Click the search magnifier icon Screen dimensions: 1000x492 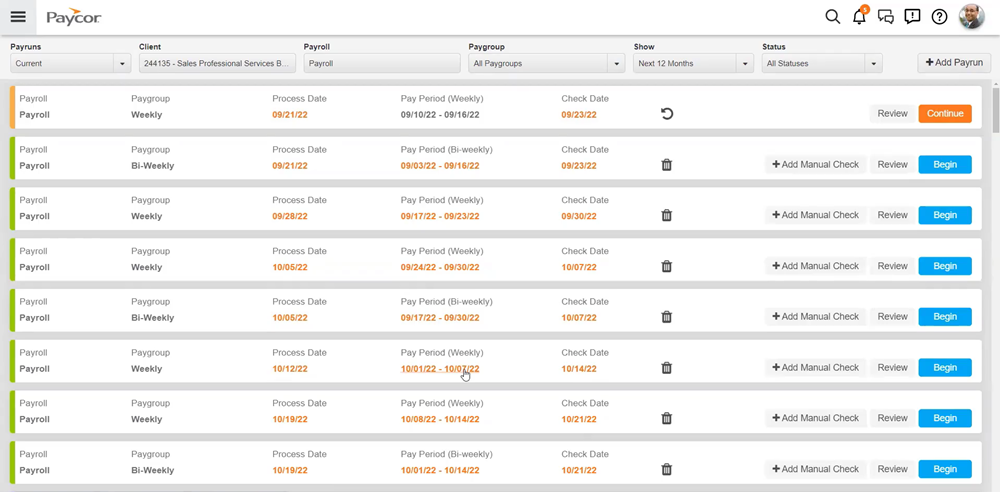click(x=832, y=17)
